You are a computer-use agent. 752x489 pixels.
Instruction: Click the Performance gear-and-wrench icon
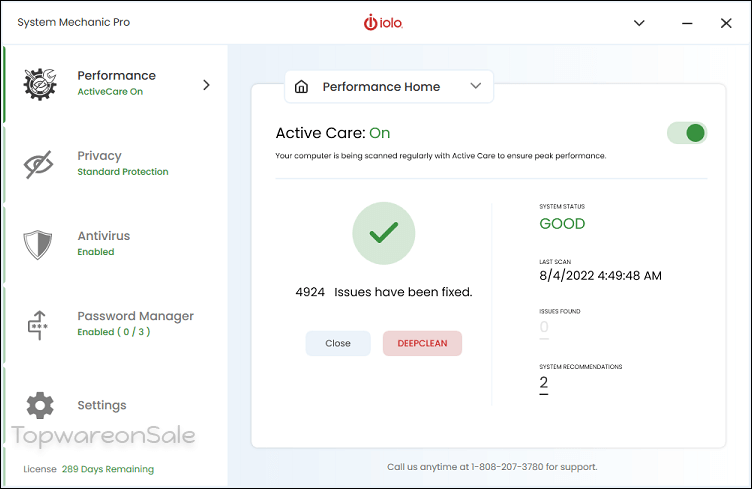point(40,84)
